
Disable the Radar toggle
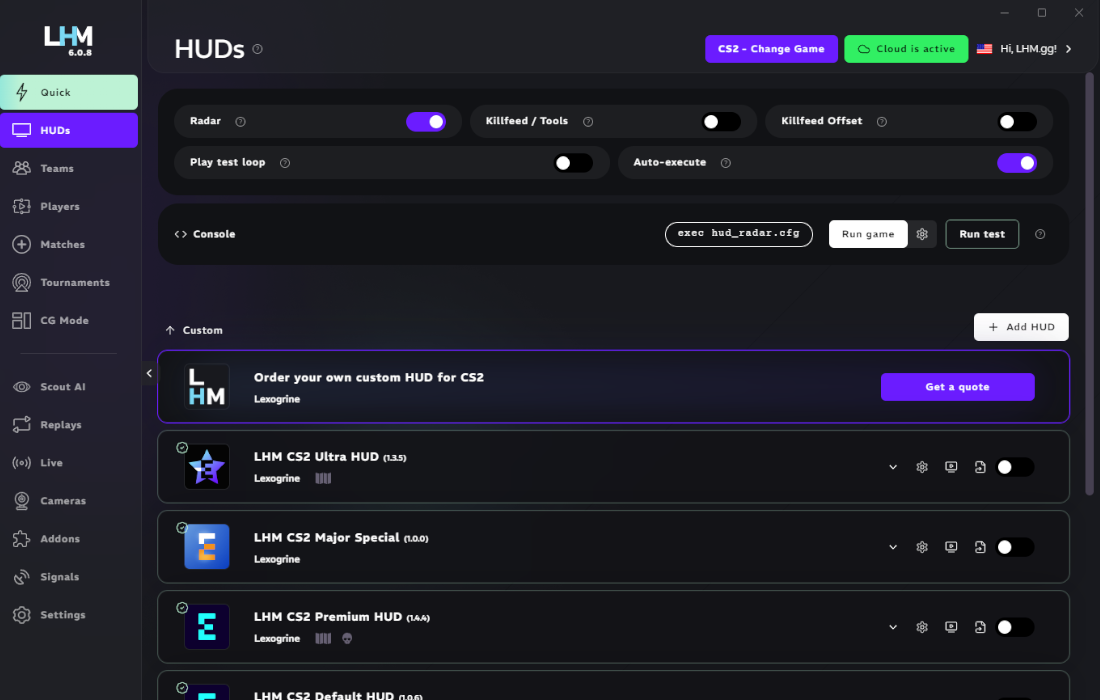pyautogui.click(x=426, y=121)
